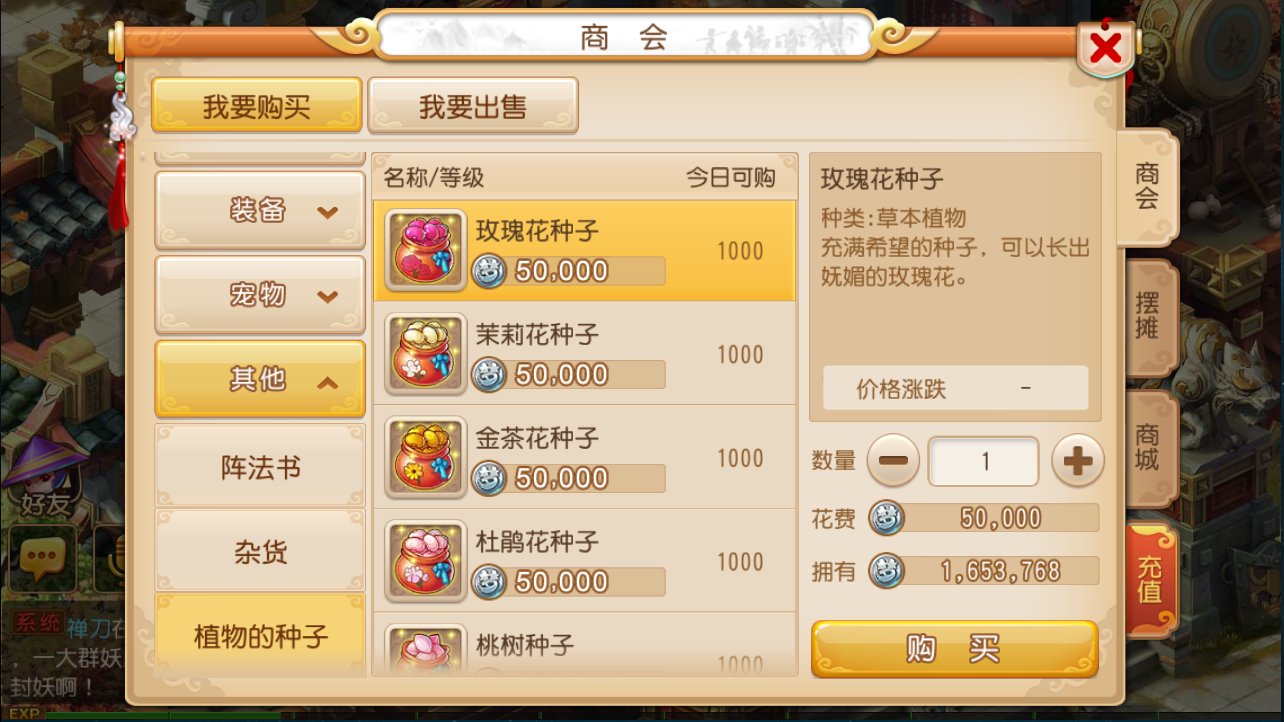The height and width of the screenshot is (722, 1284).
Task: Increase quantity with the plus button
Action: [x=1077, y=461]
